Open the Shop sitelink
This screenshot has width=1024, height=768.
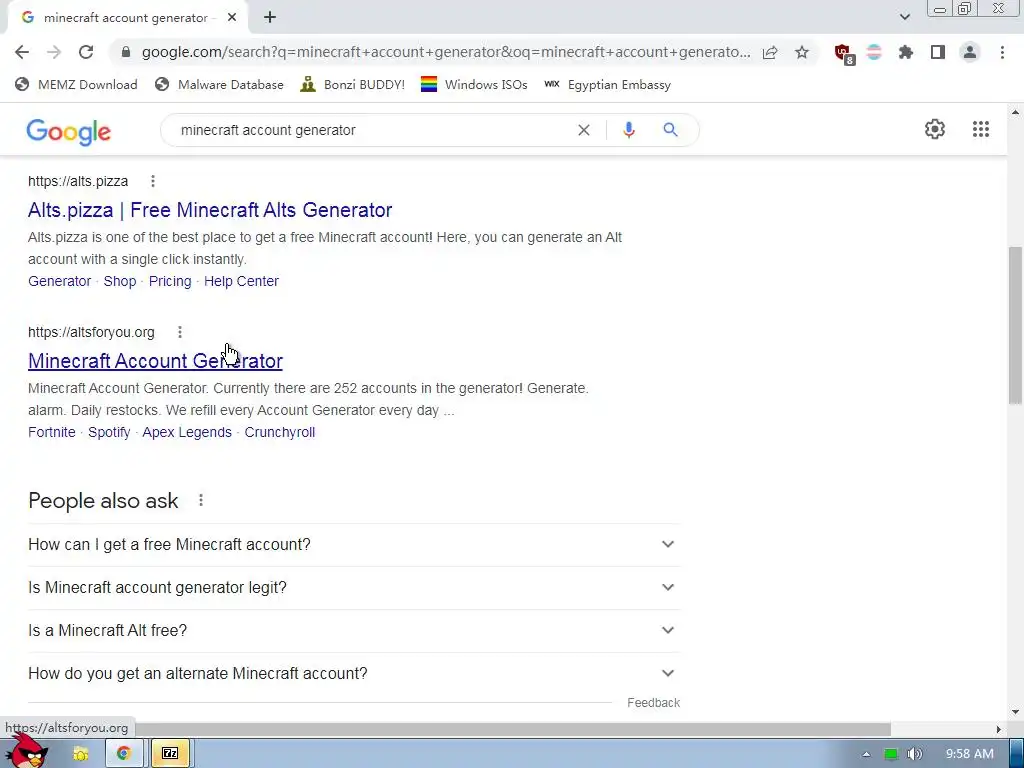[120, 281]
